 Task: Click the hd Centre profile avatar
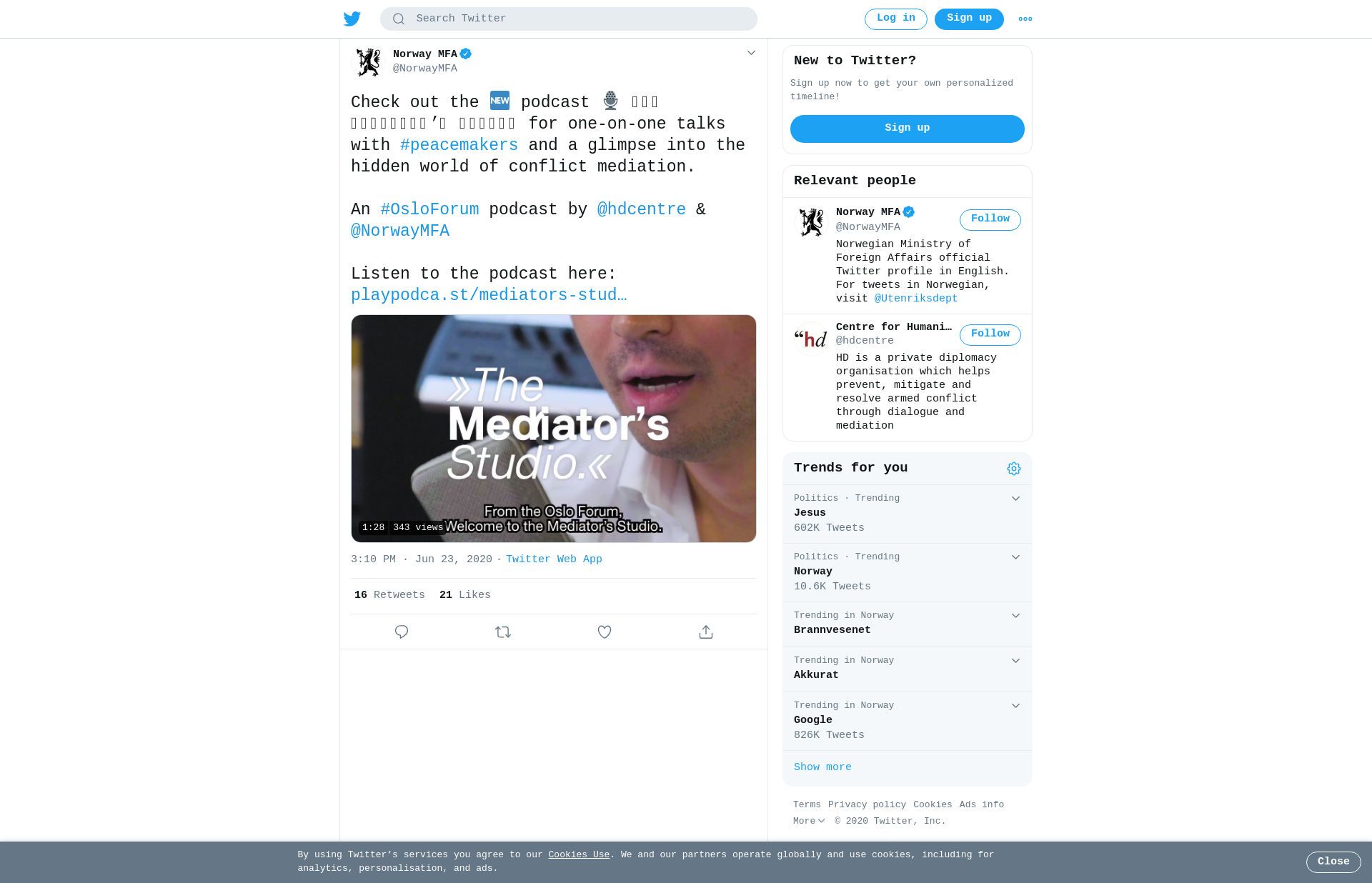812,339
